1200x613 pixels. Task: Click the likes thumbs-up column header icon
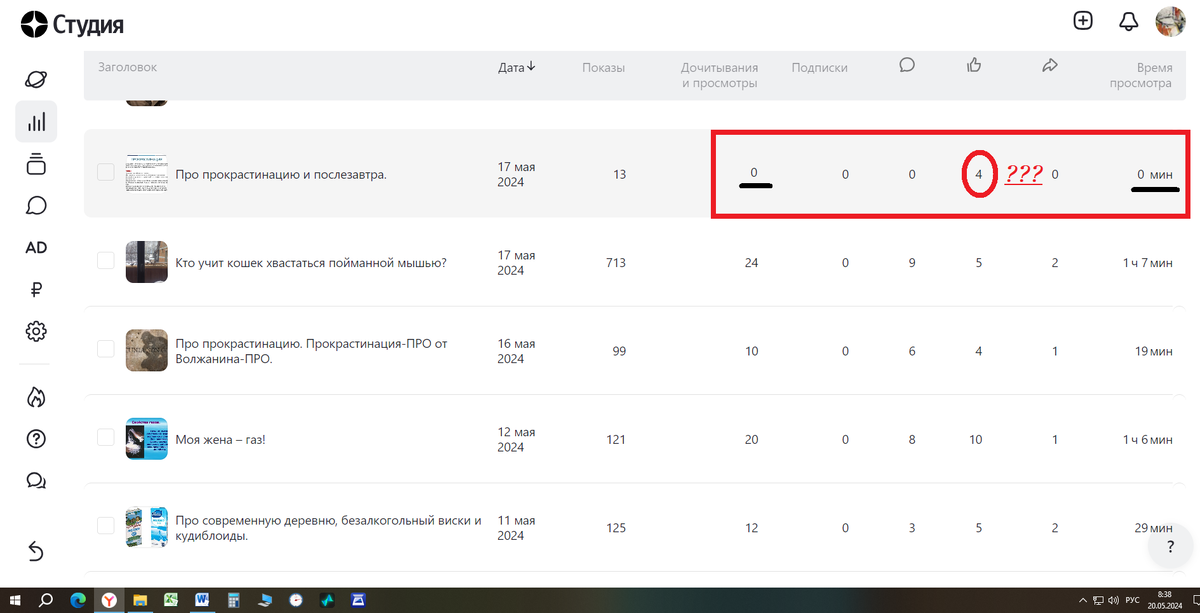pyautogui.click(x=974, y=66)
